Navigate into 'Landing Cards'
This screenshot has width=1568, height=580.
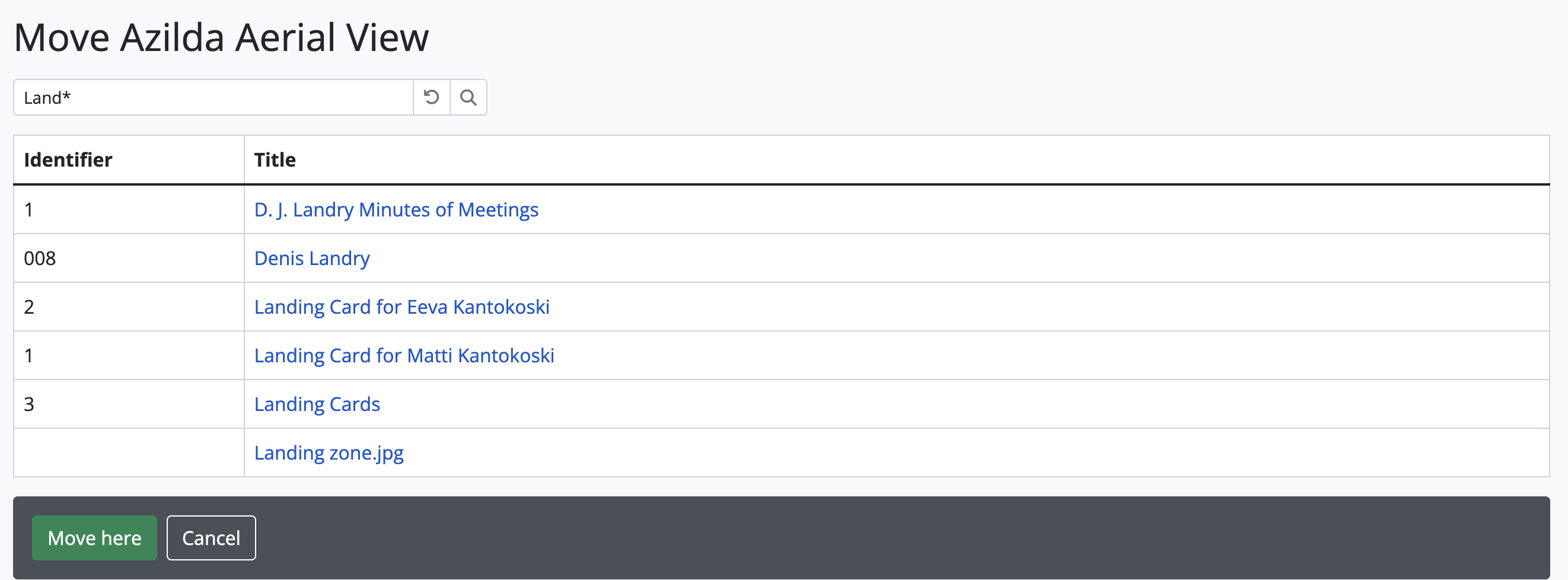click(317, 404)
